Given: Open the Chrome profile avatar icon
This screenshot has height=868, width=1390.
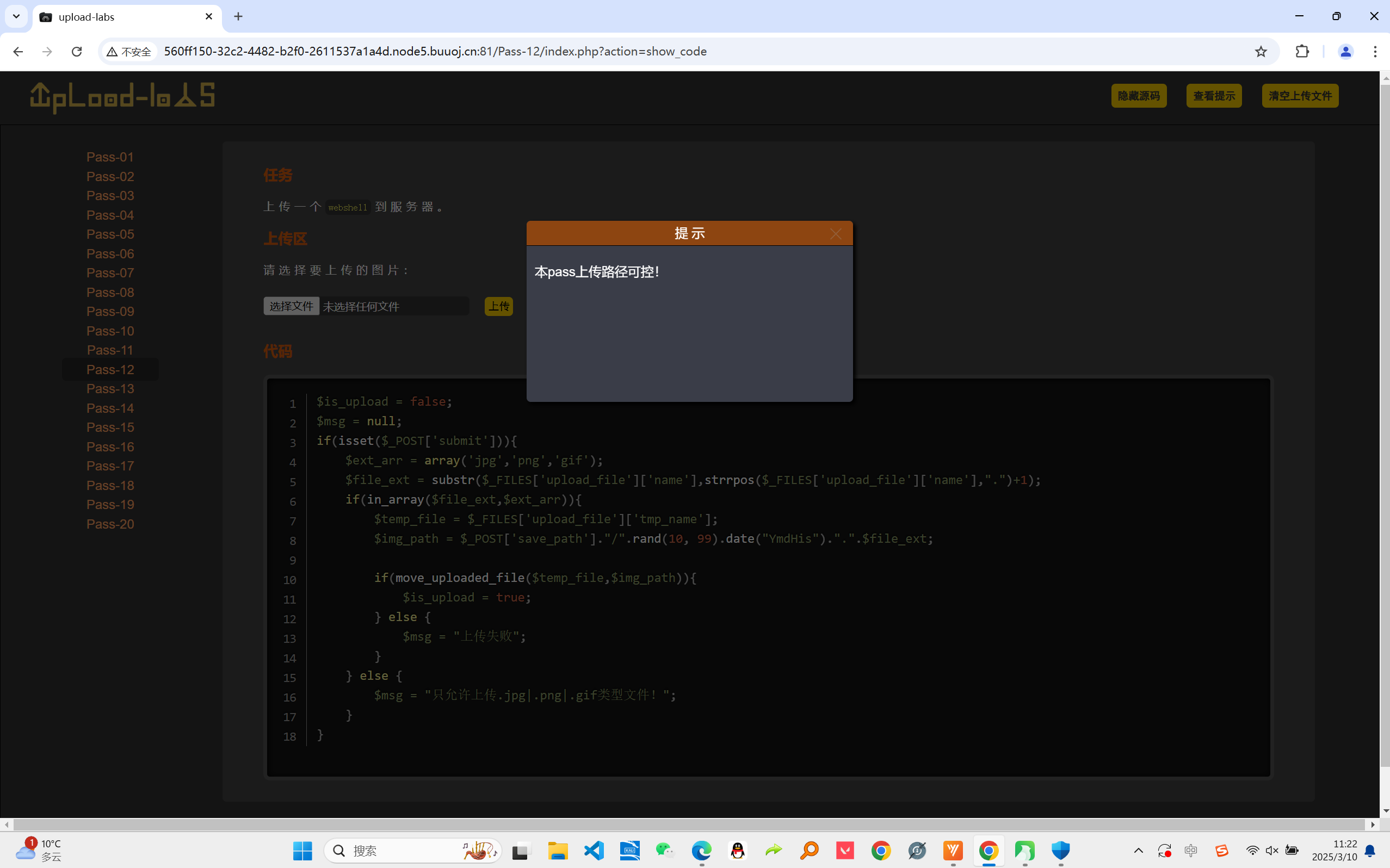Looking at the screenshot, I should point(1345,52).
